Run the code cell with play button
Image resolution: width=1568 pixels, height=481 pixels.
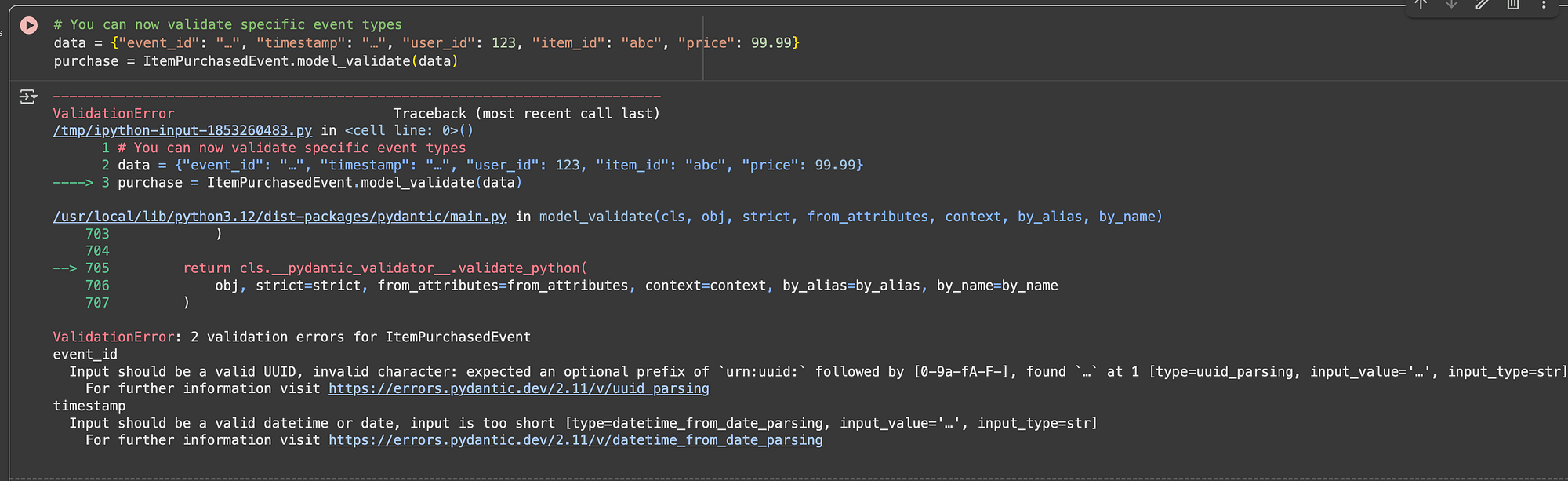click(29, 25)
